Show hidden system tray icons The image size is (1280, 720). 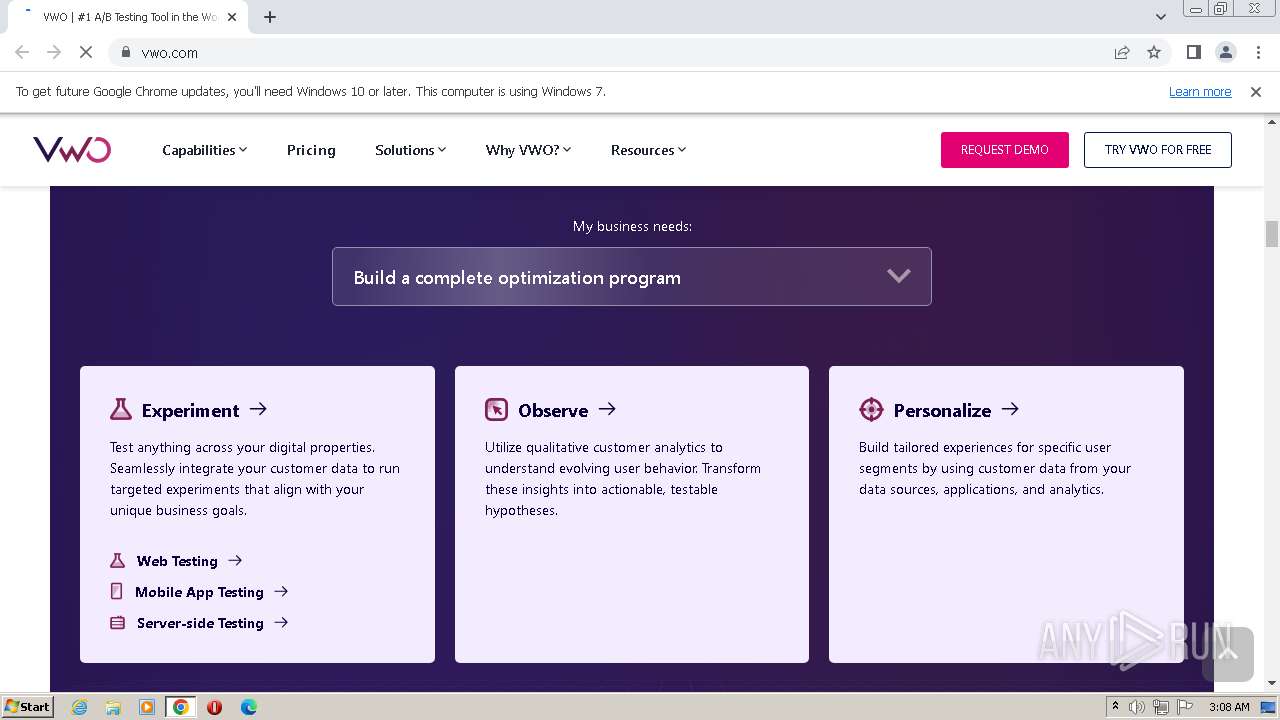point(1115,707)
